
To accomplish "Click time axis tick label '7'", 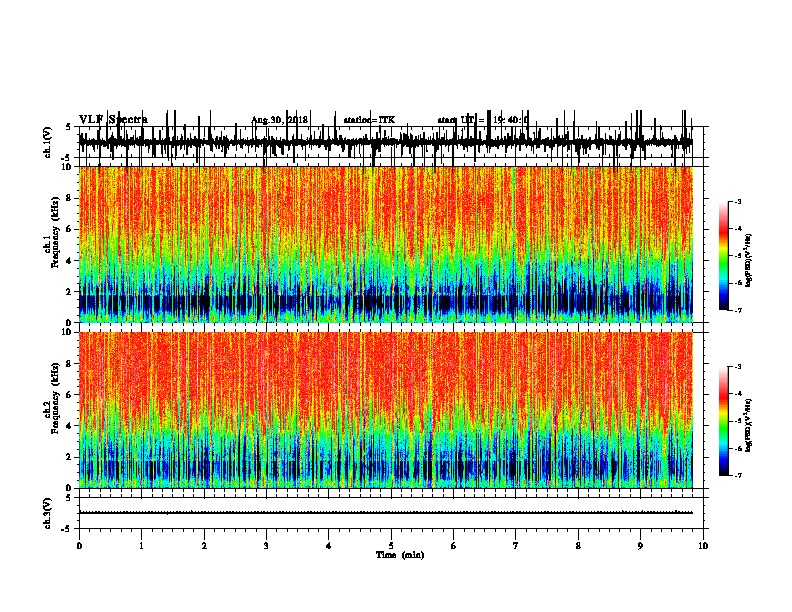I will (x=516, y=546).
